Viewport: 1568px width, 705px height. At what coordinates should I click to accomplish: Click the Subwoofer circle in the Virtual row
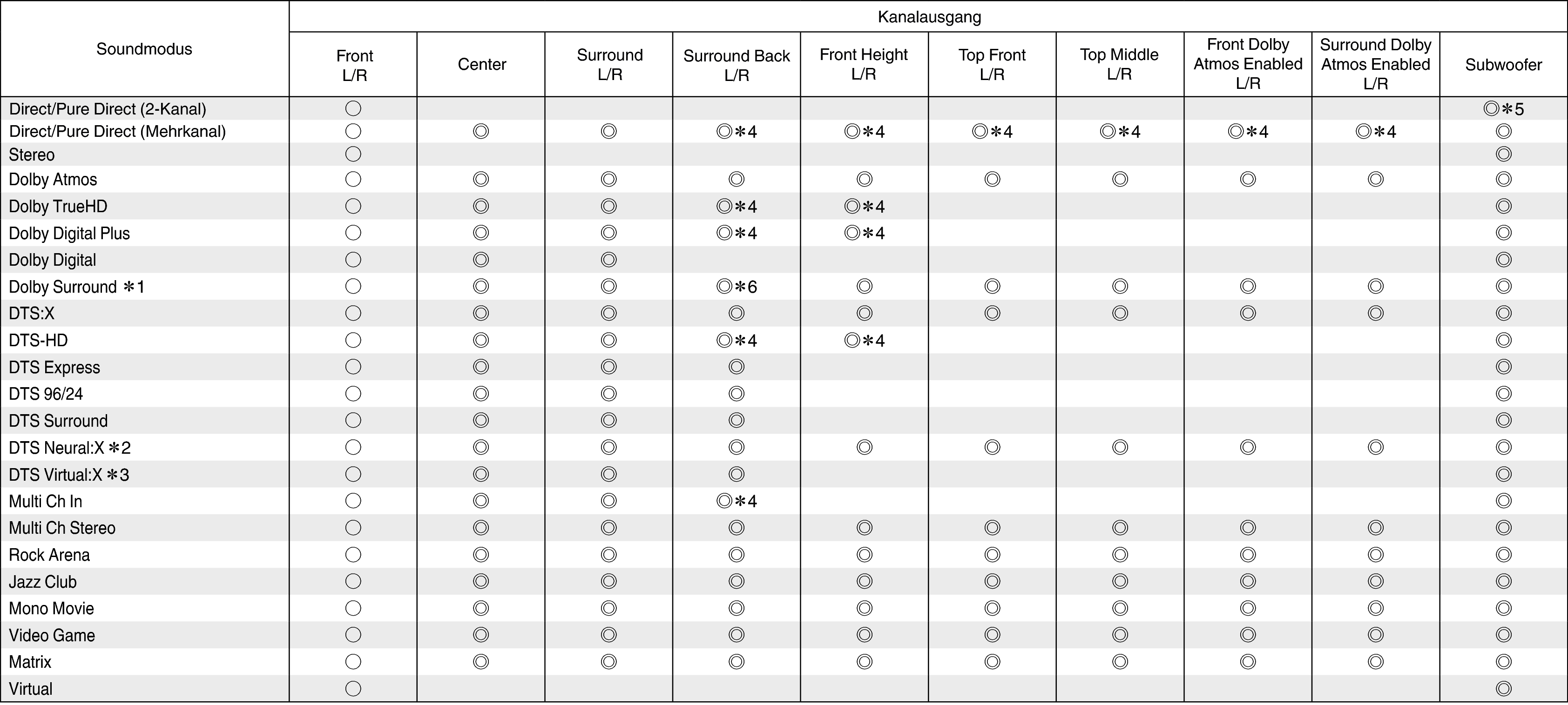(1503, 689)
